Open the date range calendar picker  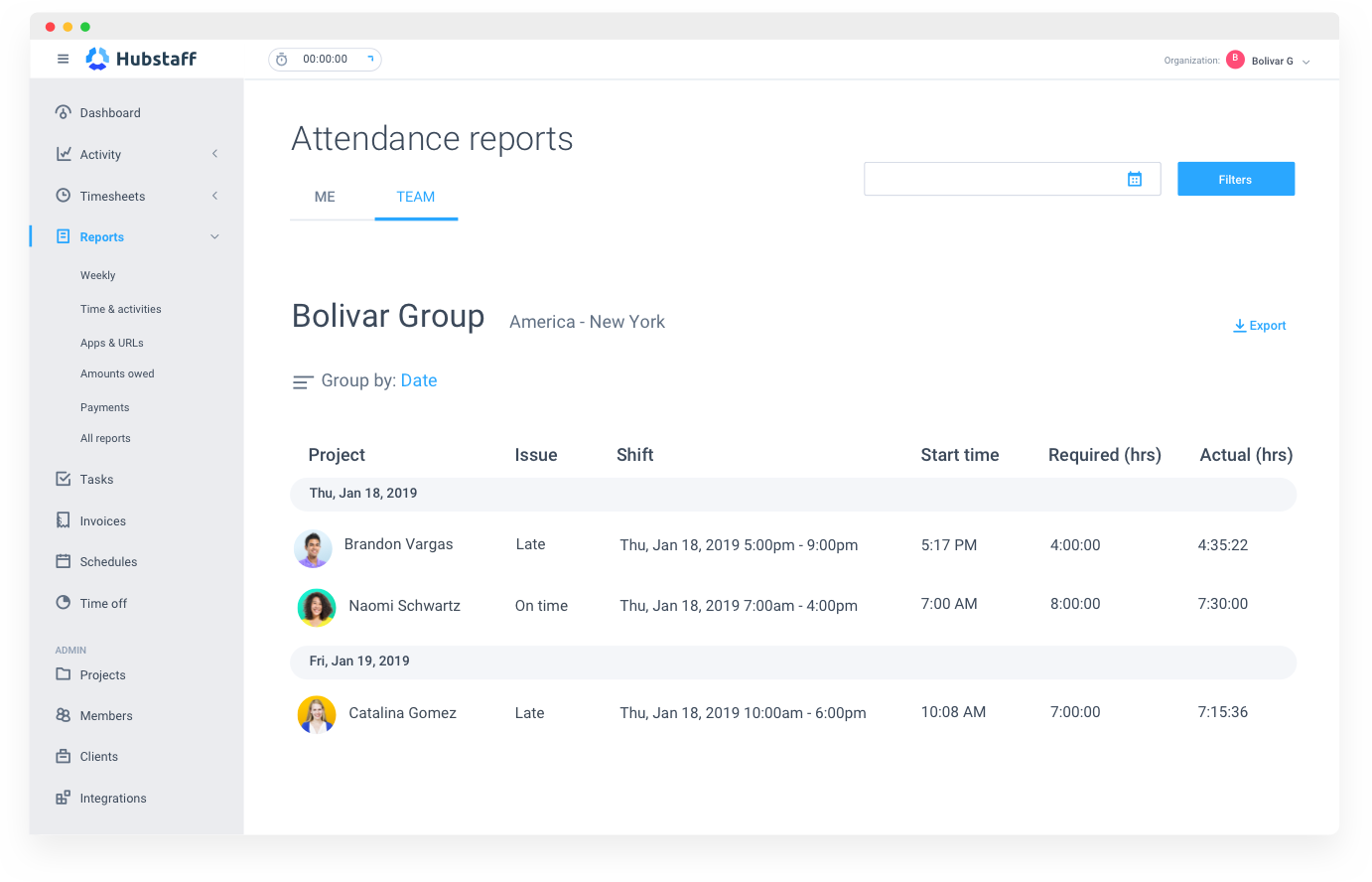click(1135, 178)
